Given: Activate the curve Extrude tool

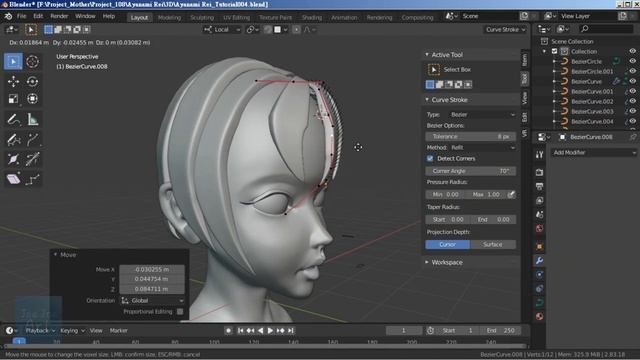Looking at the screenshot, I should (x=33, y=140).
